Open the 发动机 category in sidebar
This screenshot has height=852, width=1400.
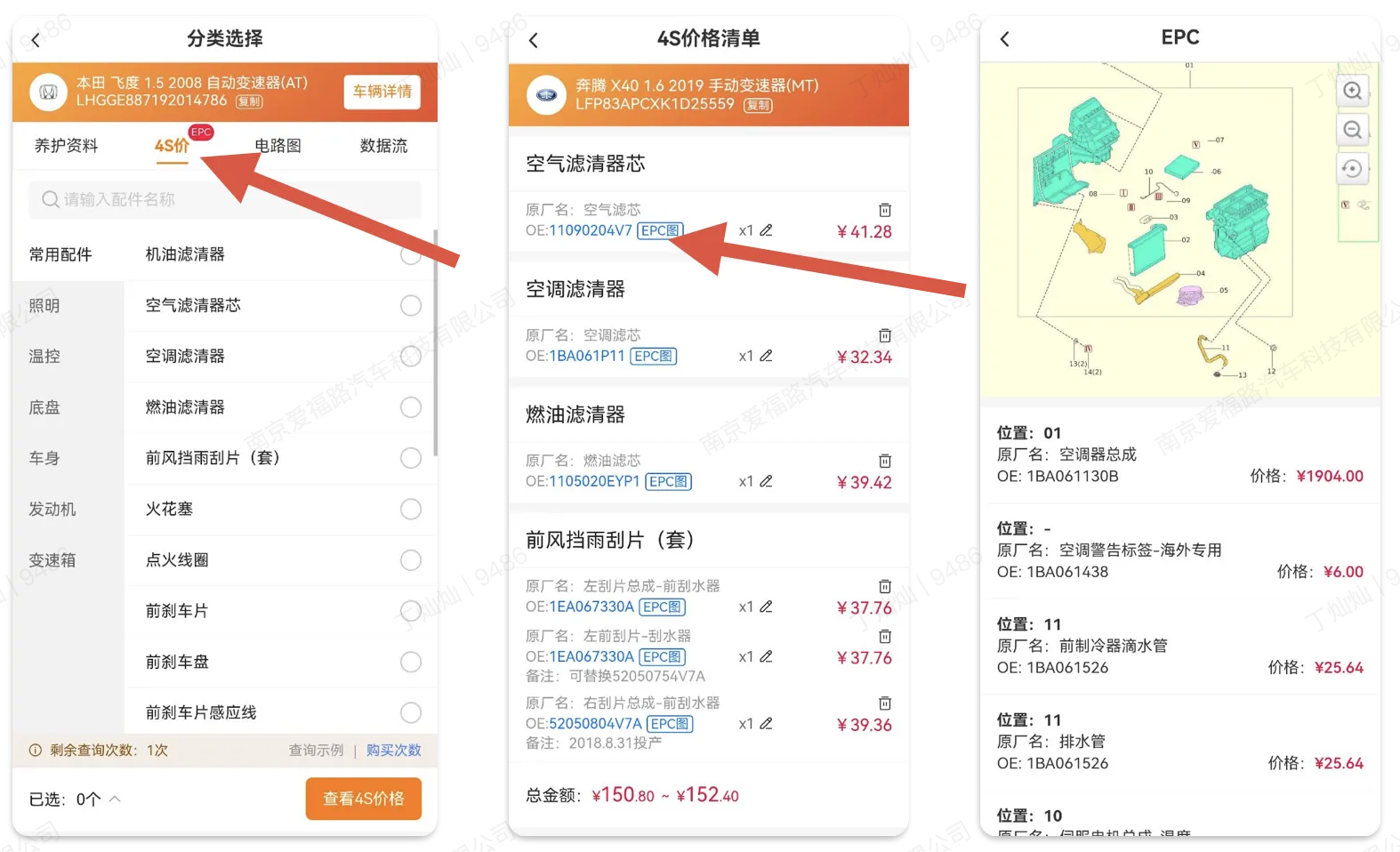click(x=52, y=510)
